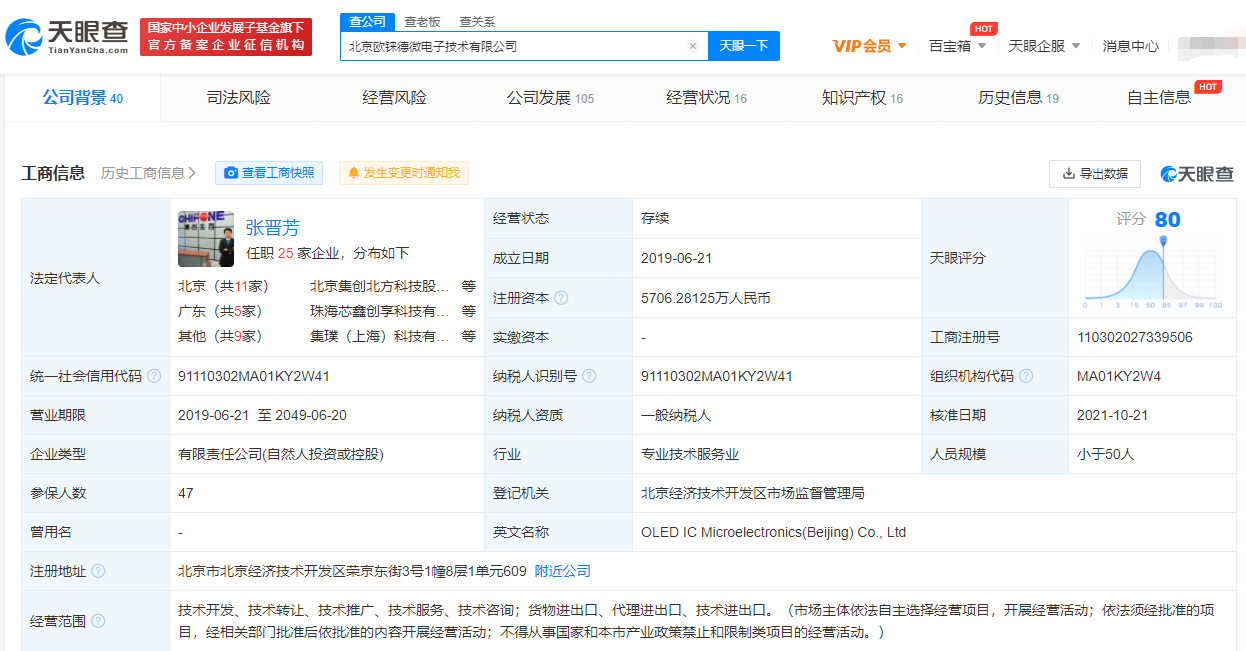Click the help icon beside 注册资本
The height and width of the screenshot is (651, 1246).
point(561,298)
